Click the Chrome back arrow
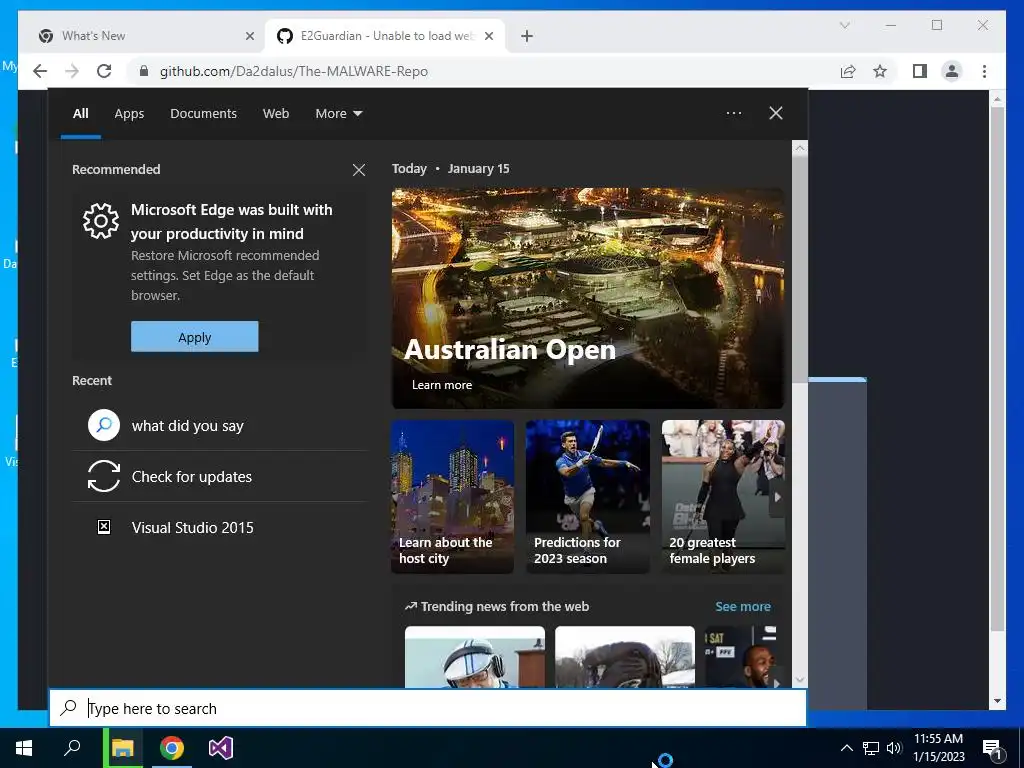This screenshot has height=768, width=1024. 40,71
